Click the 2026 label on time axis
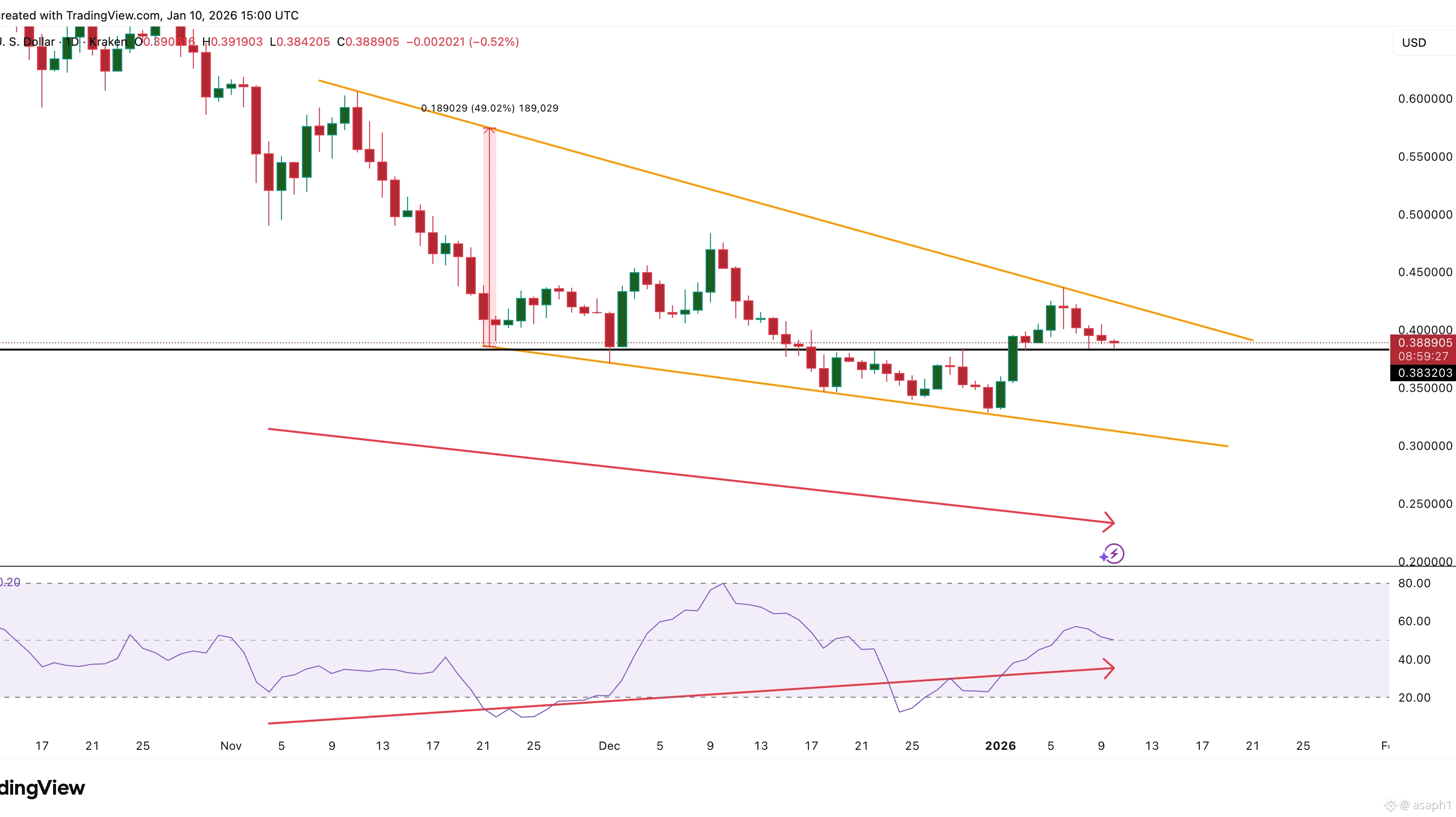 (1000, 746)
